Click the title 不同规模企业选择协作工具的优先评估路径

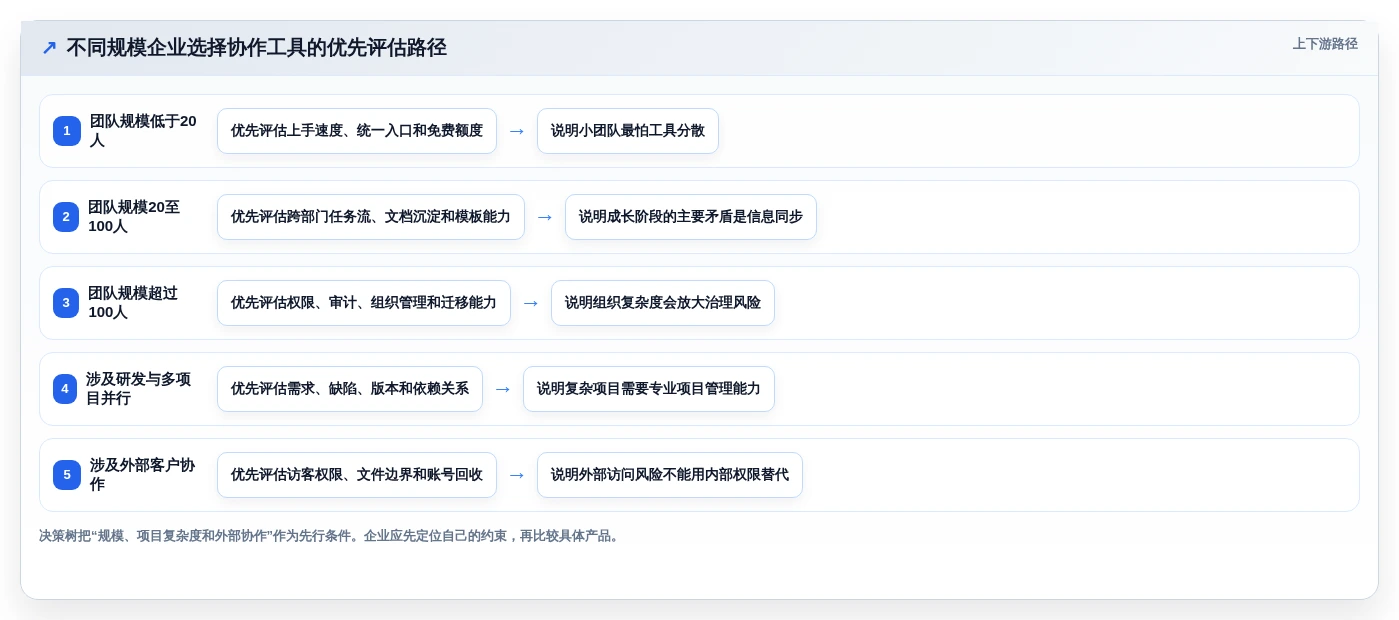[256, 47]
